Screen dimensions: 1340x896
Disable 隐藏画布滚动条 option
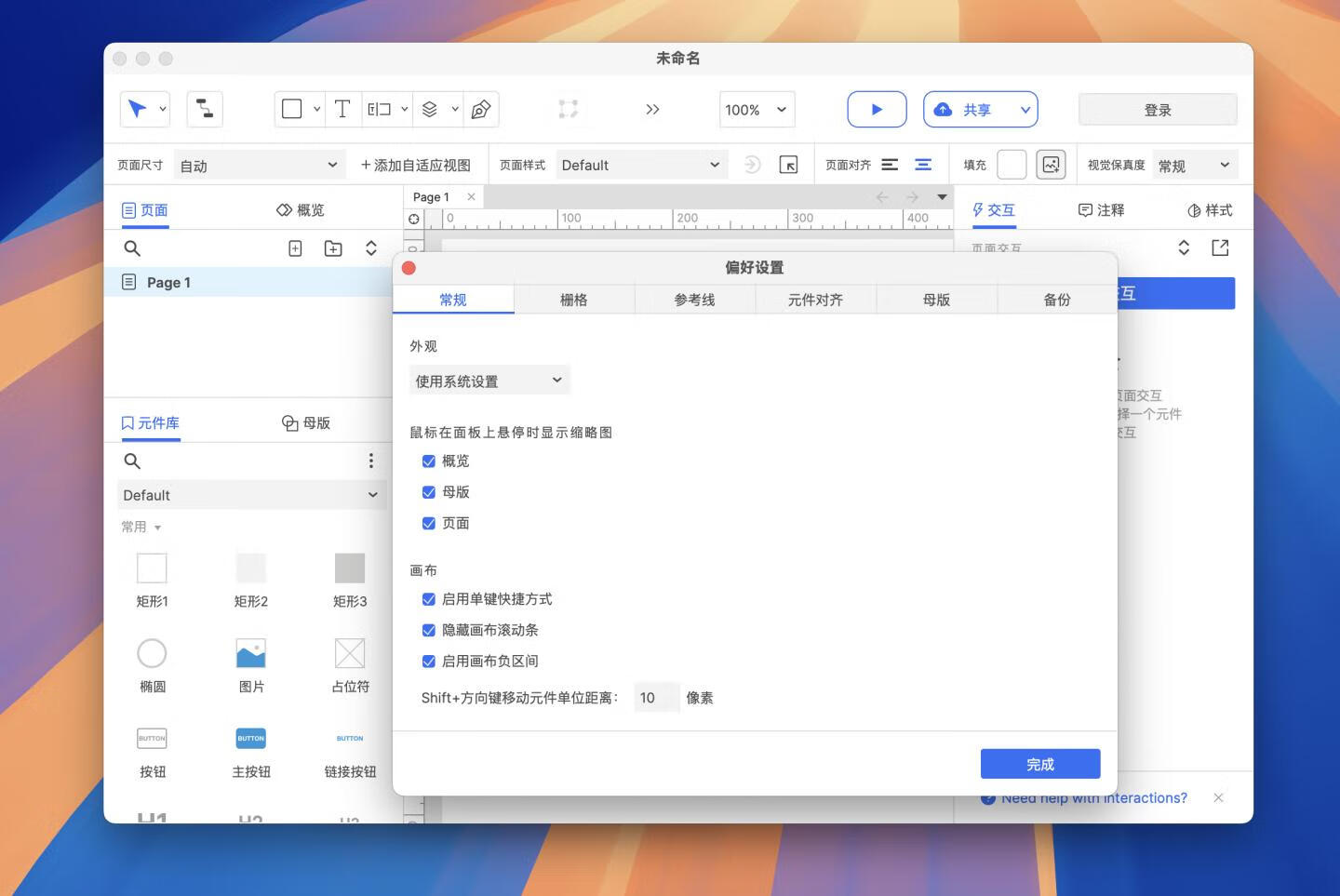click(x=429, y=630)
